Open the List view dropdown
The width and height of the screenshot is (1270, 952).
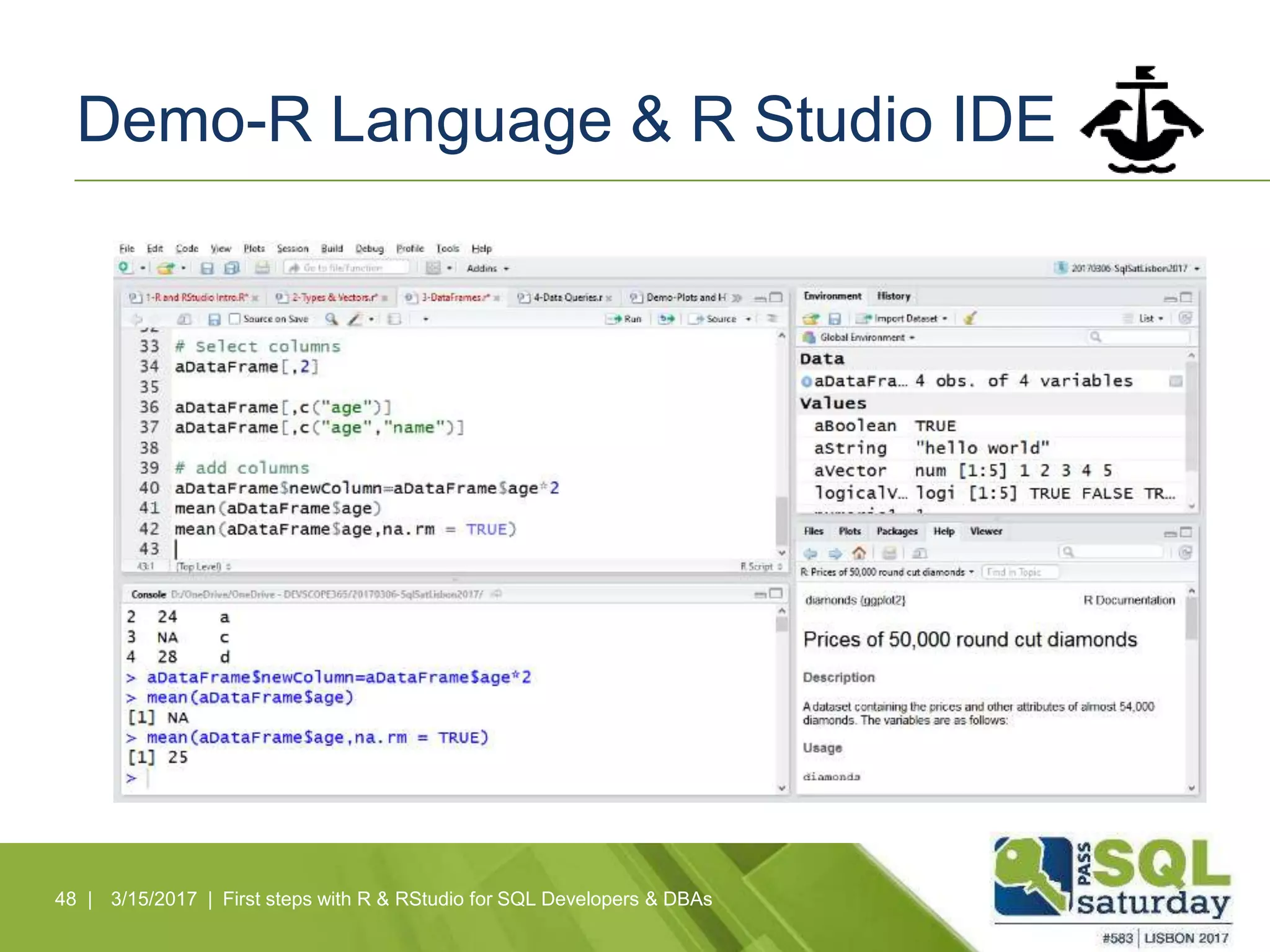pos(1145,318)
